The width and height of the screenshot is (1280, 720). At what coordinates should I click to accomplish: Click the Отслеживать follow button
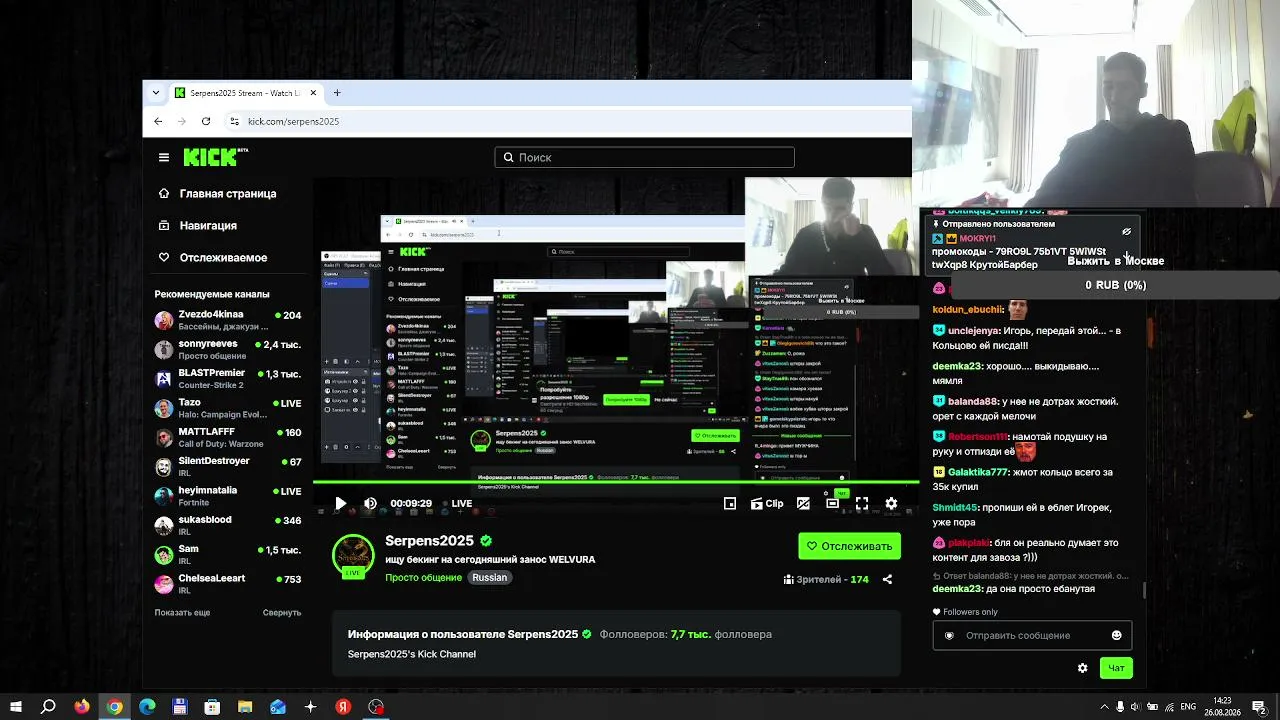point(849,546)
